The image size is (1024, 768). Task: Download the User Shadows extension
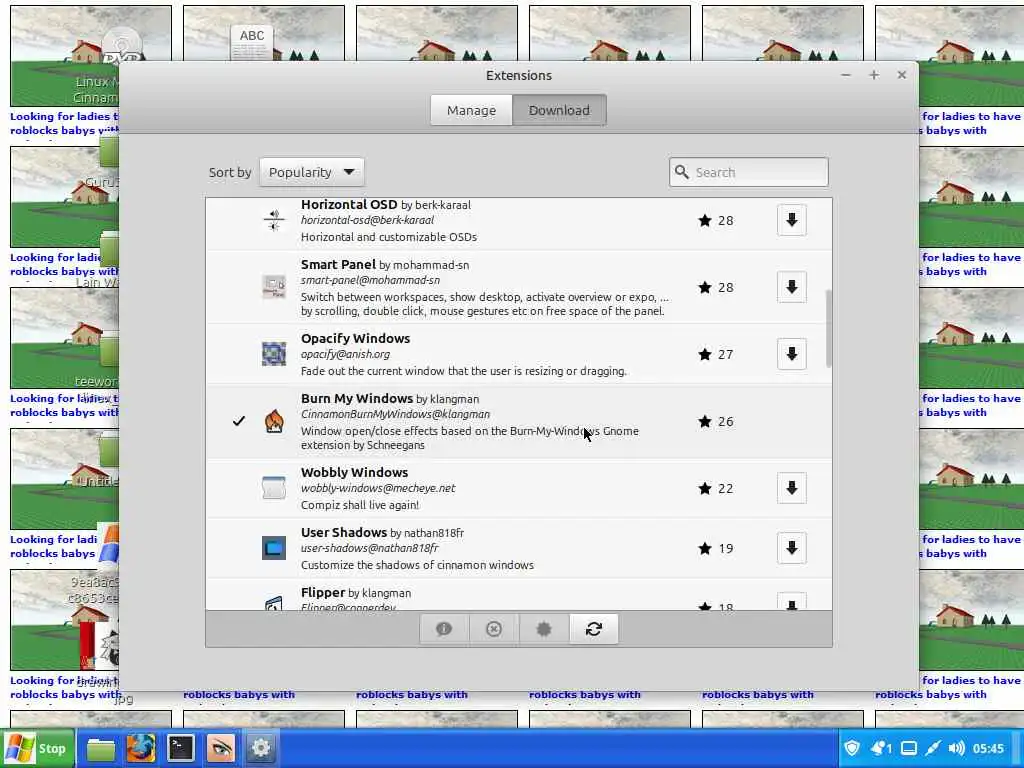[x=792, y=548]
